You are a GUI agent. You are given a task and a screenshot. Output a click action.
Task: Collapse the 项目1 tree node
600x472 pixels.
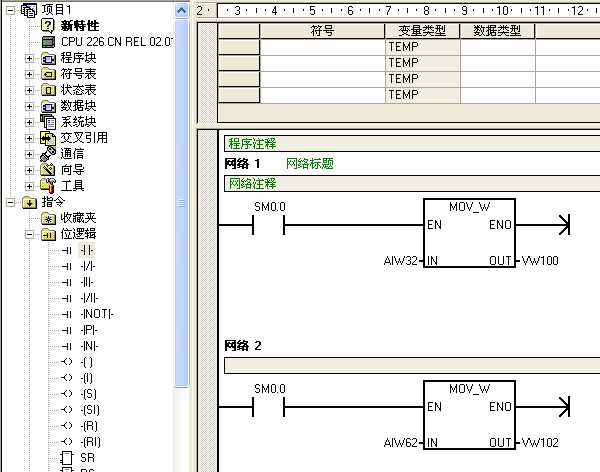coord(10,10)
